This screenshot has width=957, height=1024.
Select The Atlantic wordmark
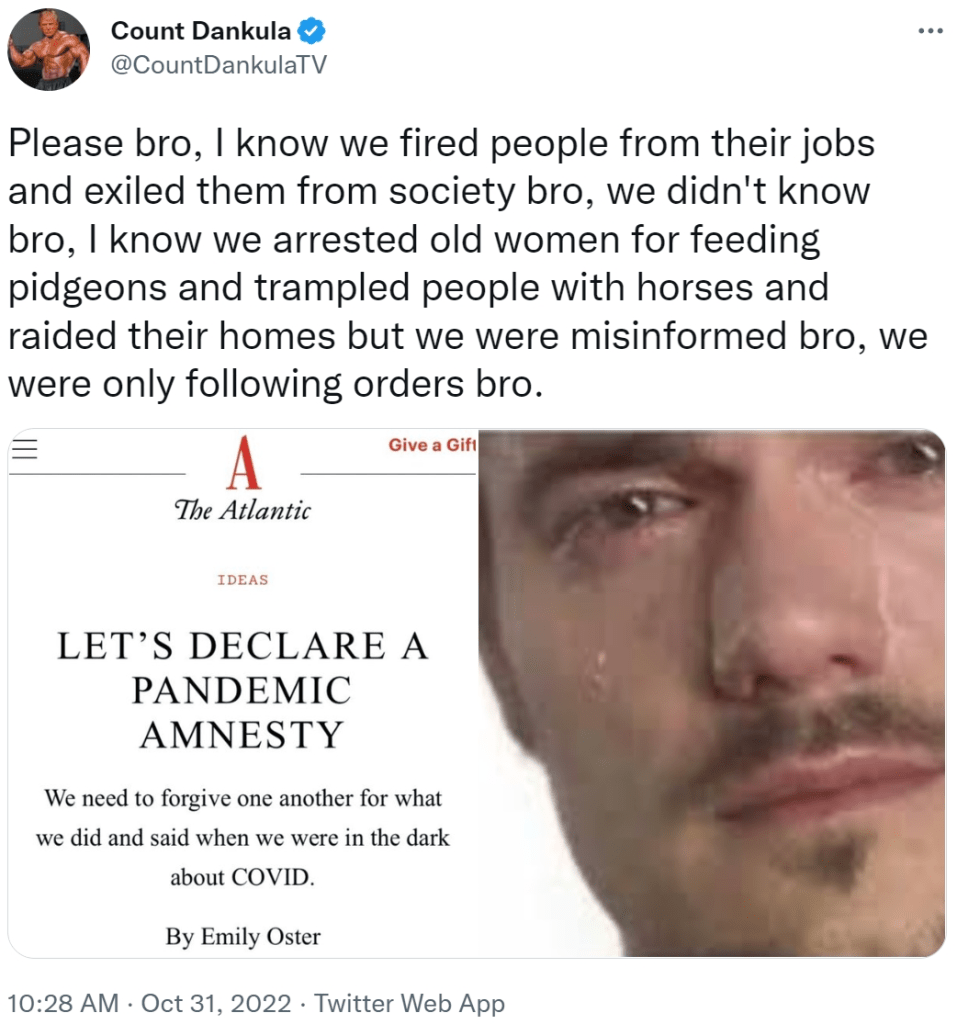click(x=242, y=510)
